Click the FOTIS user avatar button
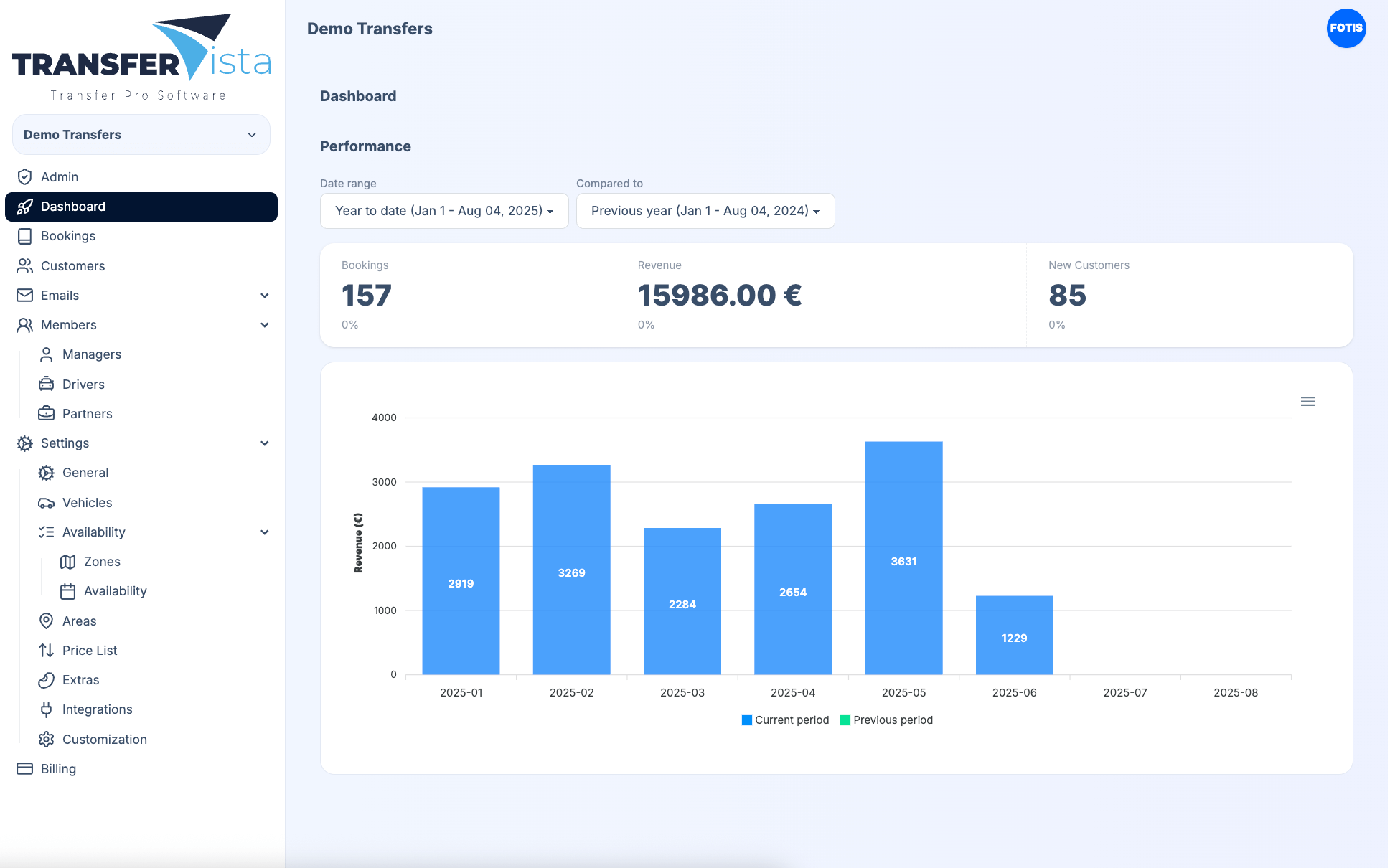The image size is (1390, 868). pos(1346,29)
